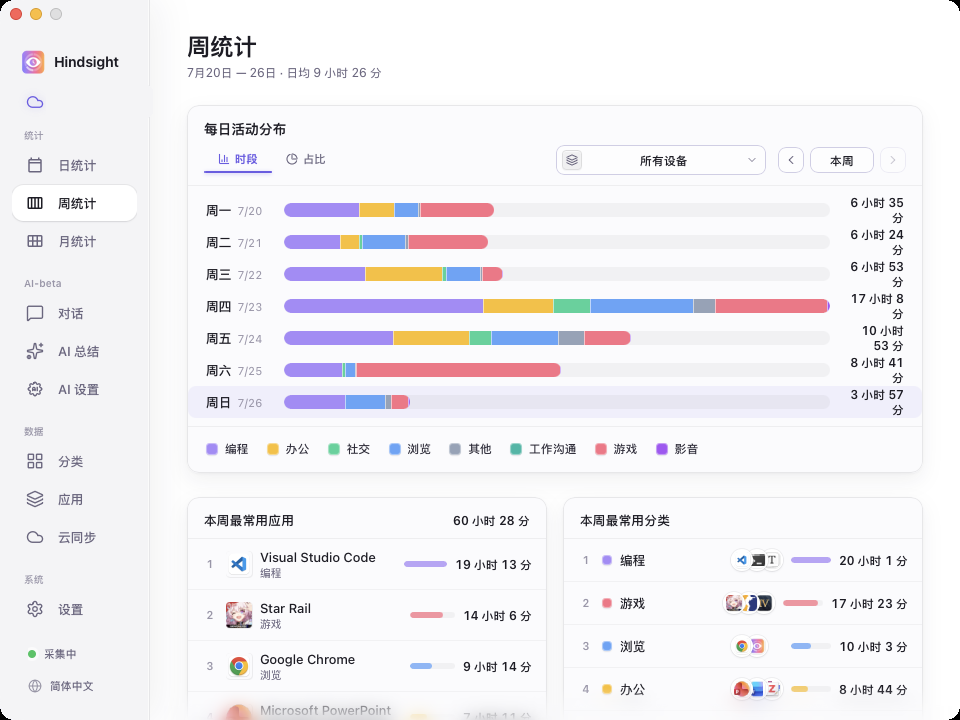This screenshot has height=720, width=960.
Task: Click the 云同步 cloud icon
Action: click(35, 538)
